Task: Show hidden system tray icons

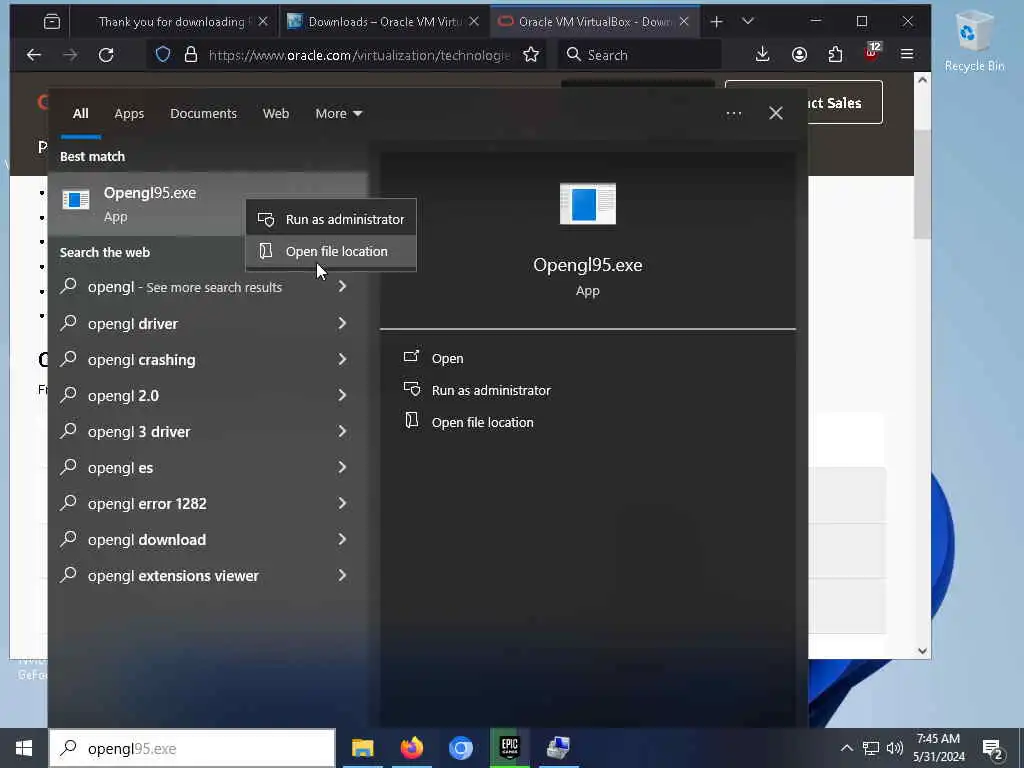Action: (846, 748)
